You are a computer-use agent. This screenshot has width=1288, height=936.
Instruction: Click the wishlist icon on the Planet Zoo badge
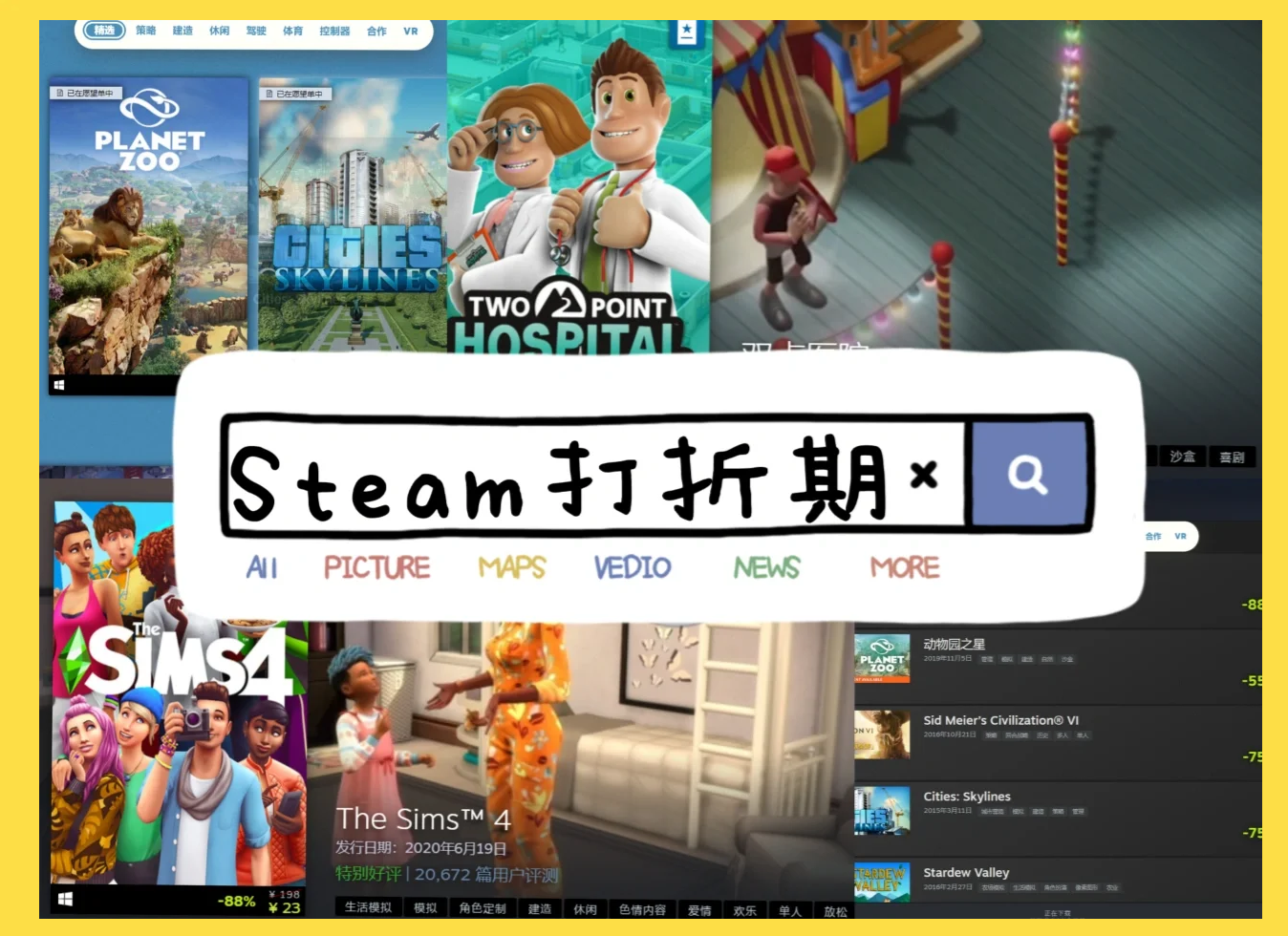59,93
